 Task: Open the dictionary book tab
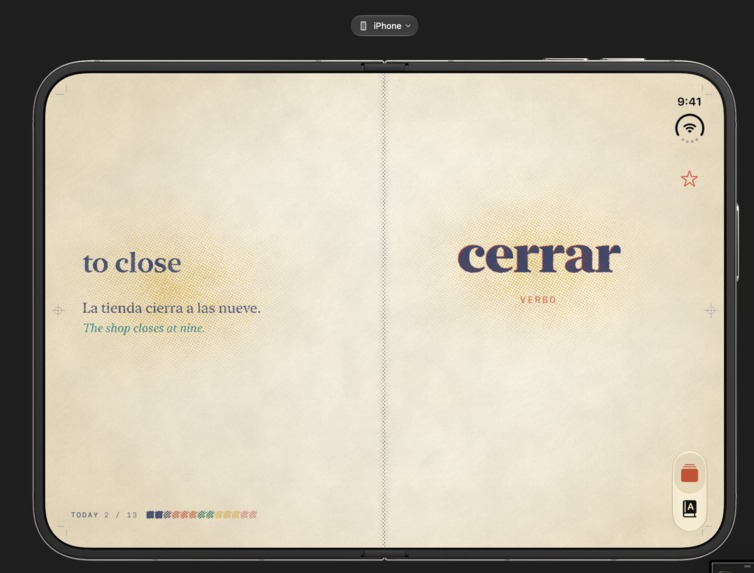point(690,508)
